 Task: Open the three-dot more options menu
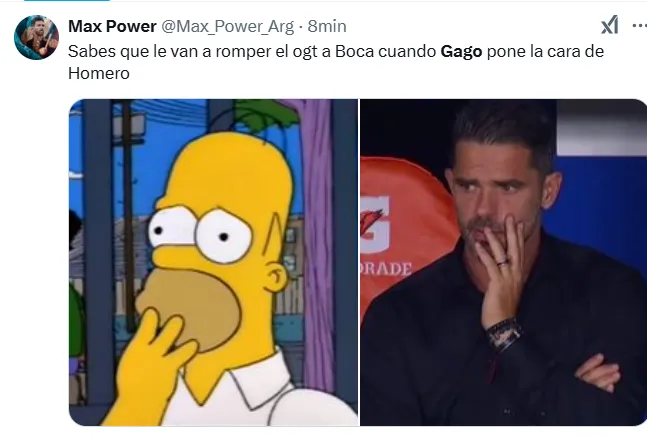pyautogui.click(x=640, y=26)
